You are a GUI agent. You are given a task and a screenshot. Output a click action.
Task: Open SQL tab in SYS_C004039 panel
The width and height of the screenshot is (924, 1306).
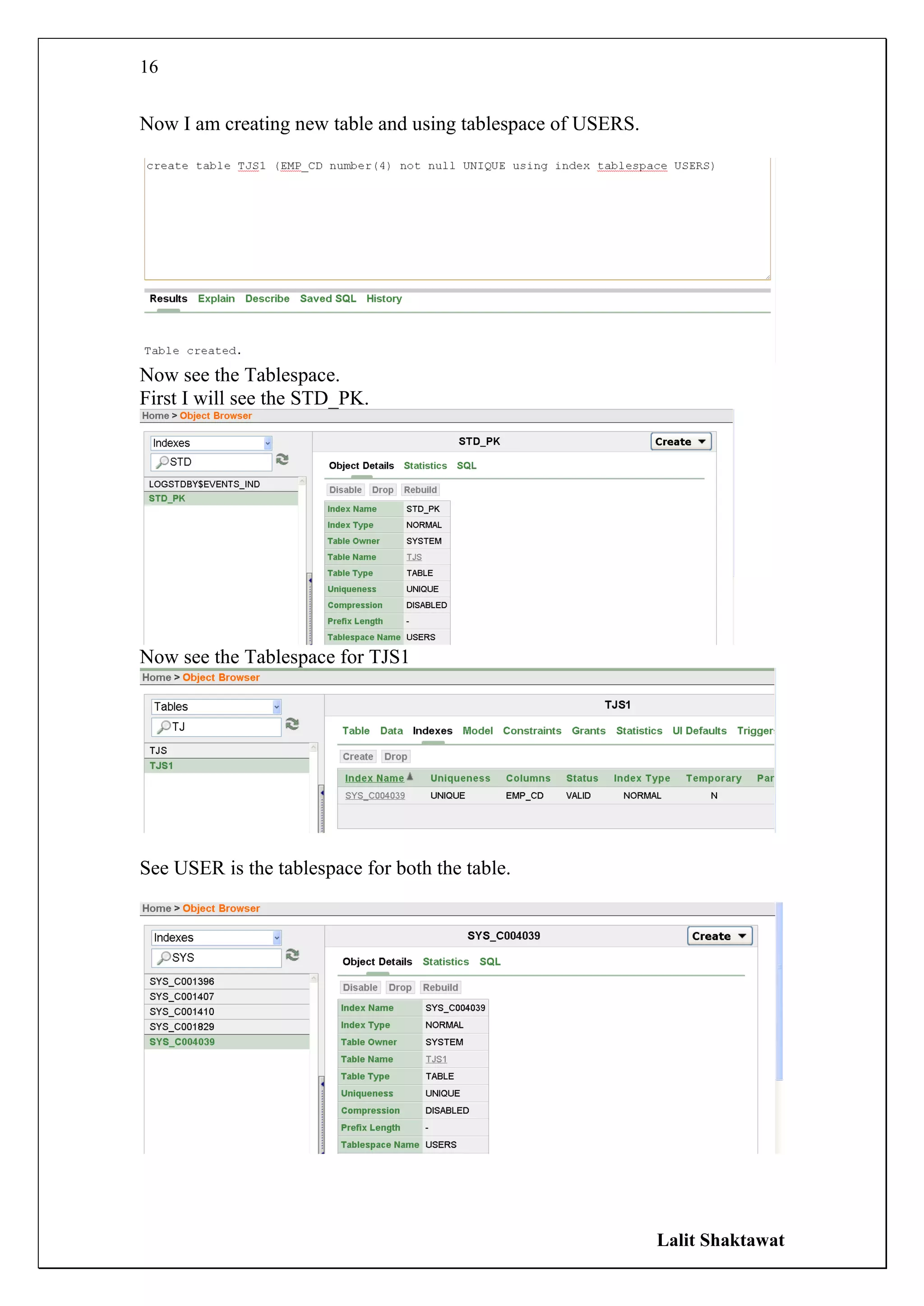point(490,961)
